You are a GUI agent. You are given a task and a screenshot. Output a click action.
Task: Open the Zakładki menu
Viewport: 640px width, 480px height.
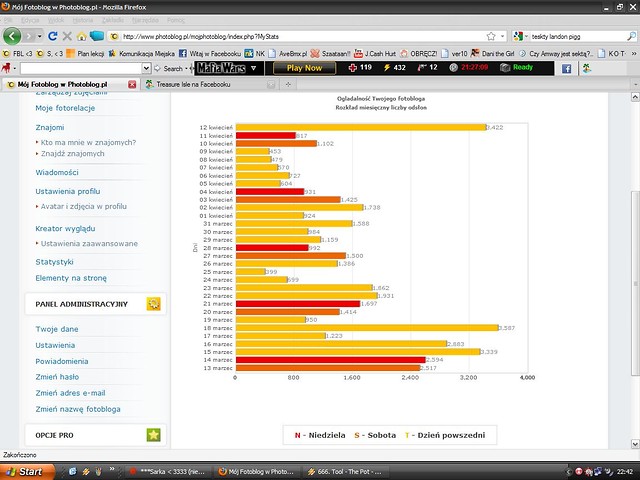coord(113,20)
